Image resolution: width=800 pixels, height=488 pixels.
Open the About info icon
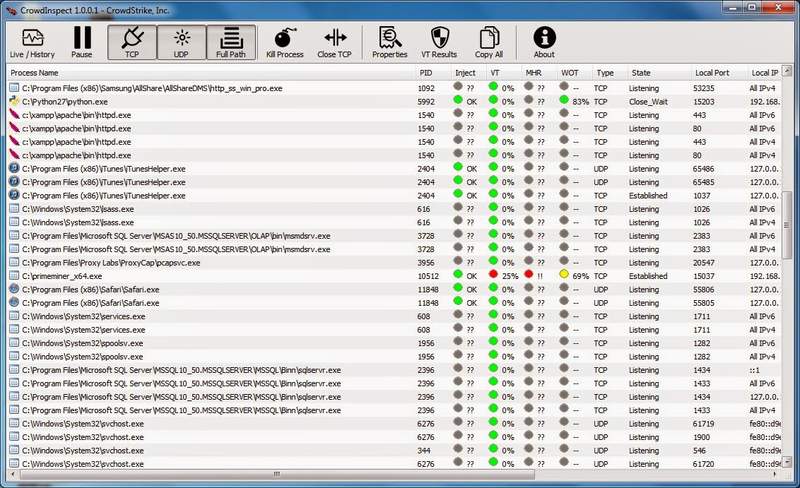click(x=544, y=43)
